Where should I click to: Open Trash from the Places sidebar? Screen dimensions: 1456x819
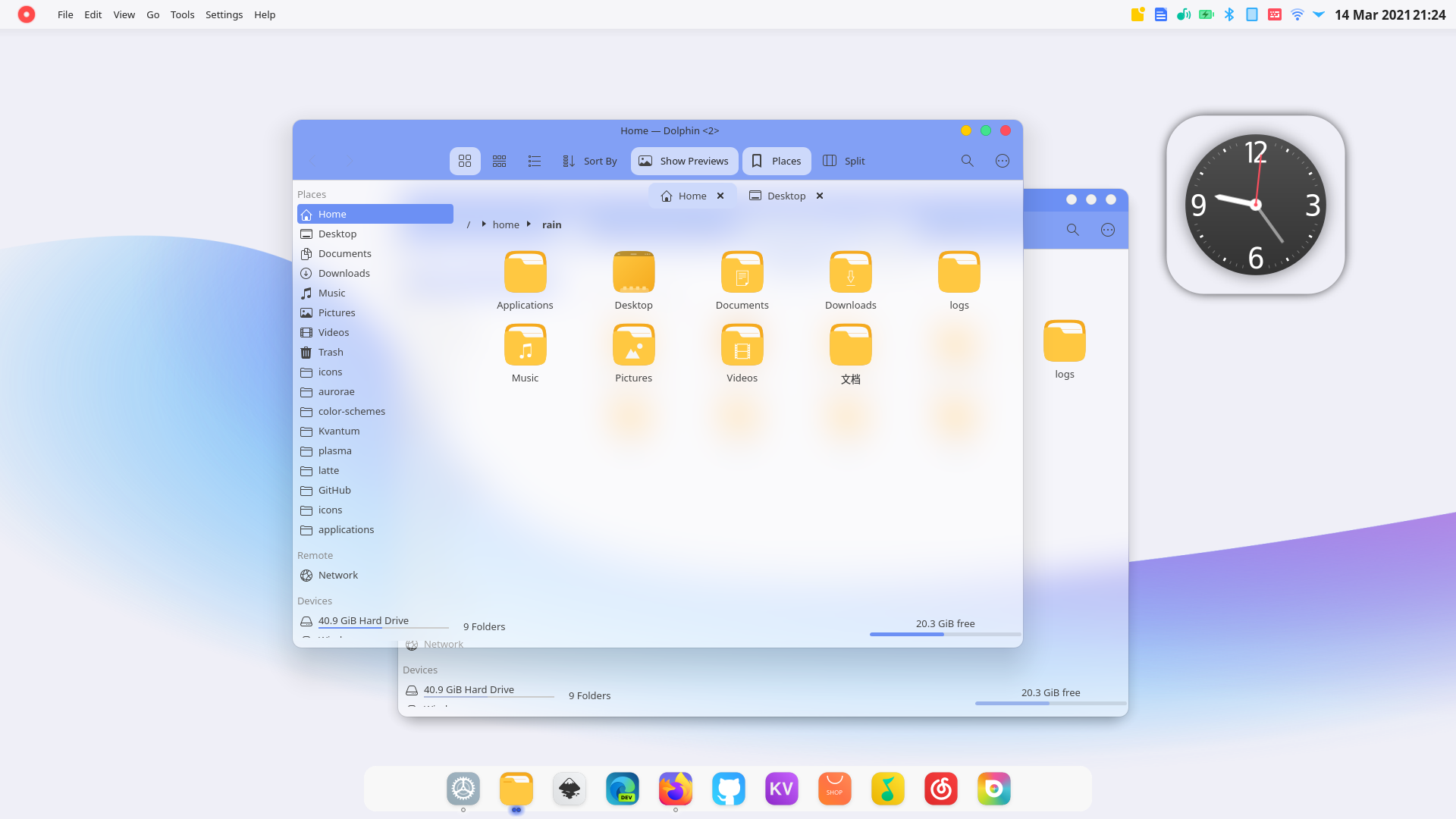pos(331,352)
